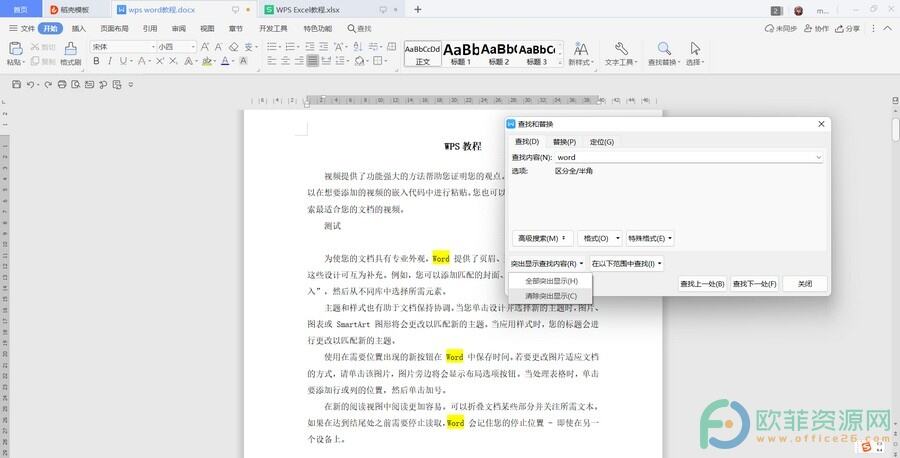Increase the font size
900x458 pixels.
point(205,47)
